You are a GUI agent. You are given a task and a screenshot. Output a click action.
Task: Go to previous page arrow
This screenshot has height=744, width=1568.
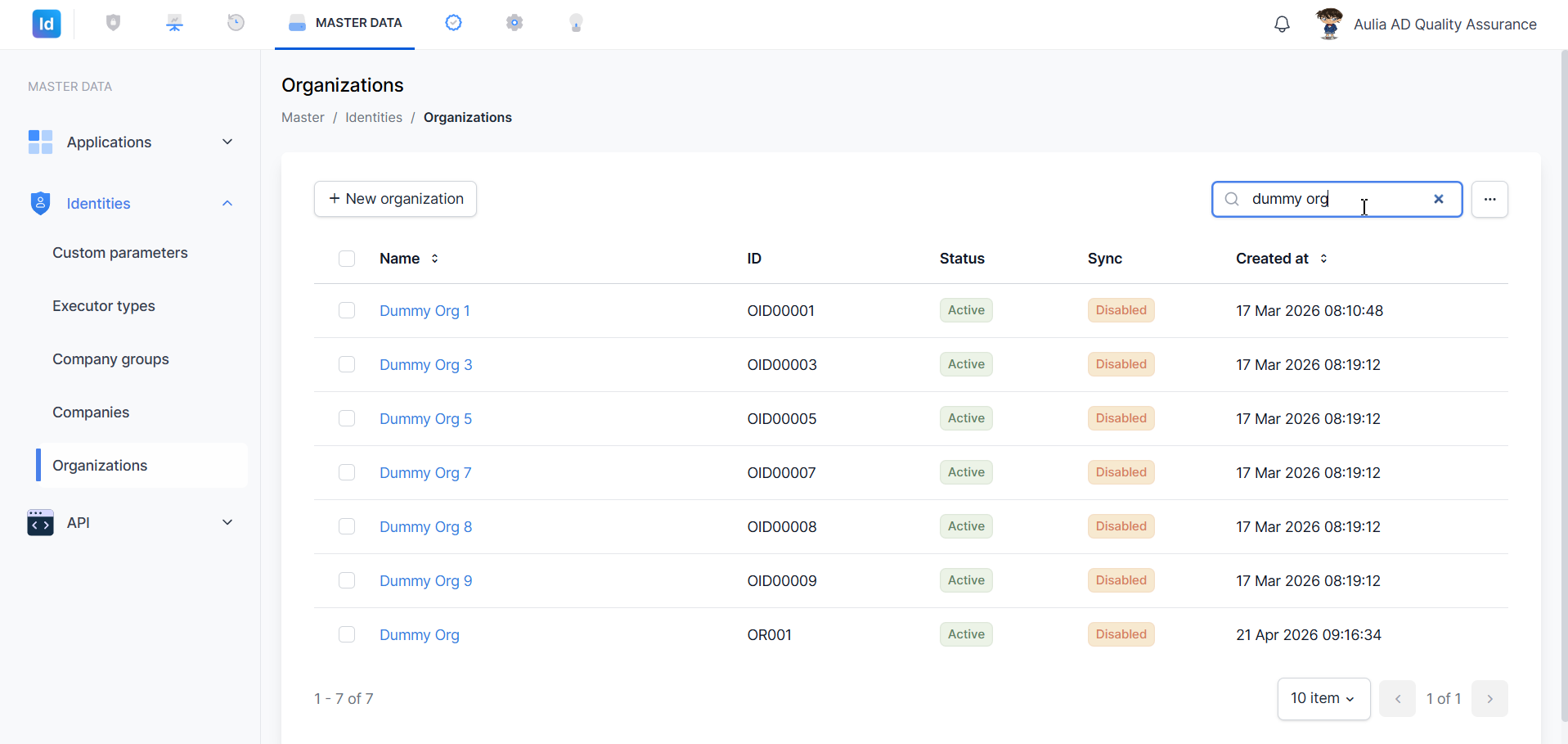point(1398,699)
